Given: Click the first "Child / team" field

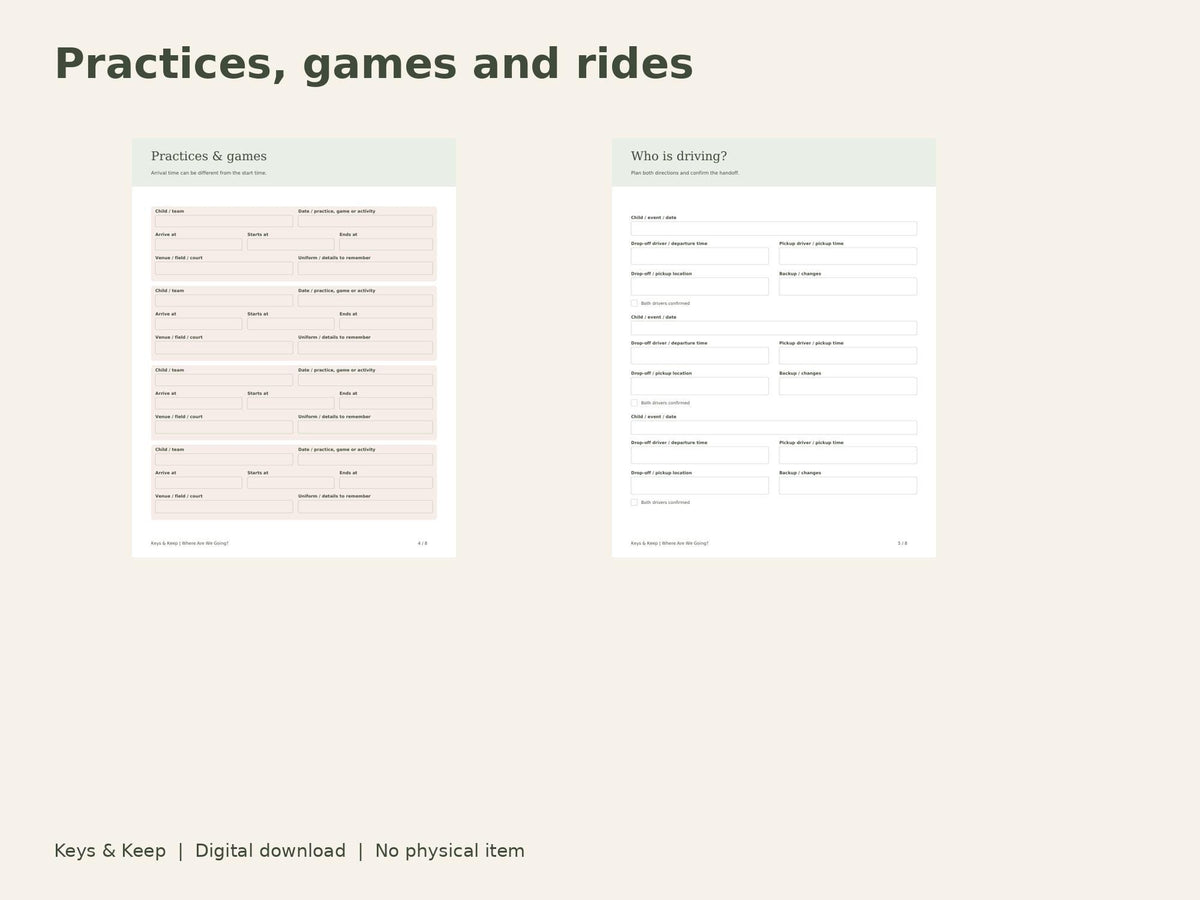Looking at the screenshot, I should click(224, 221).
